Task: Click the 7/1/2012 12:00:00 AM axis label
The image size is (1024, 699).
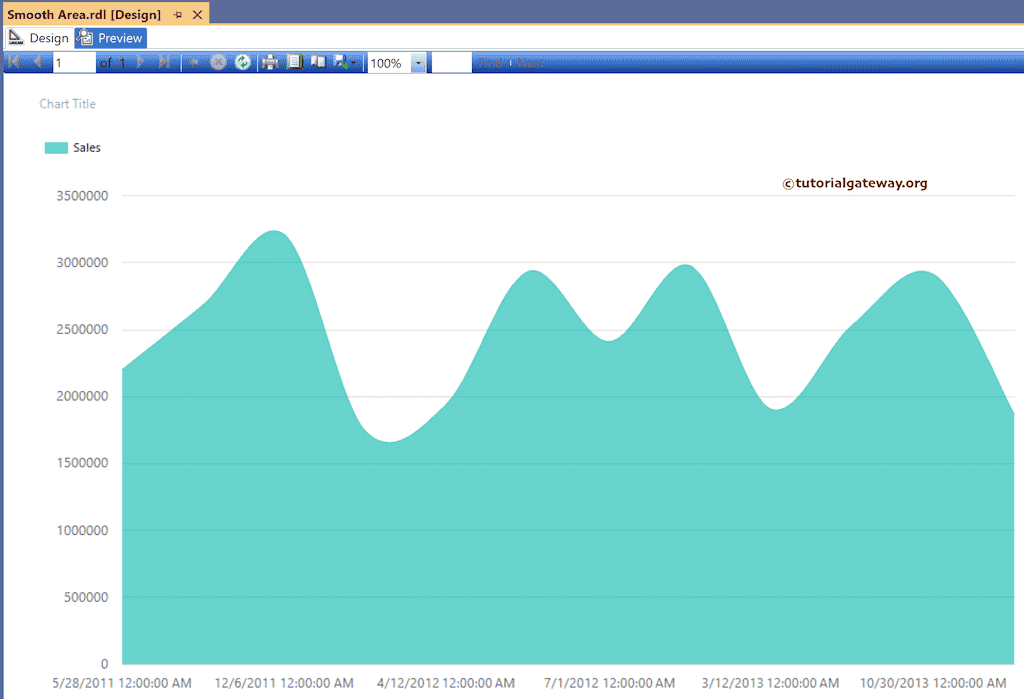Action: [609, 683]
